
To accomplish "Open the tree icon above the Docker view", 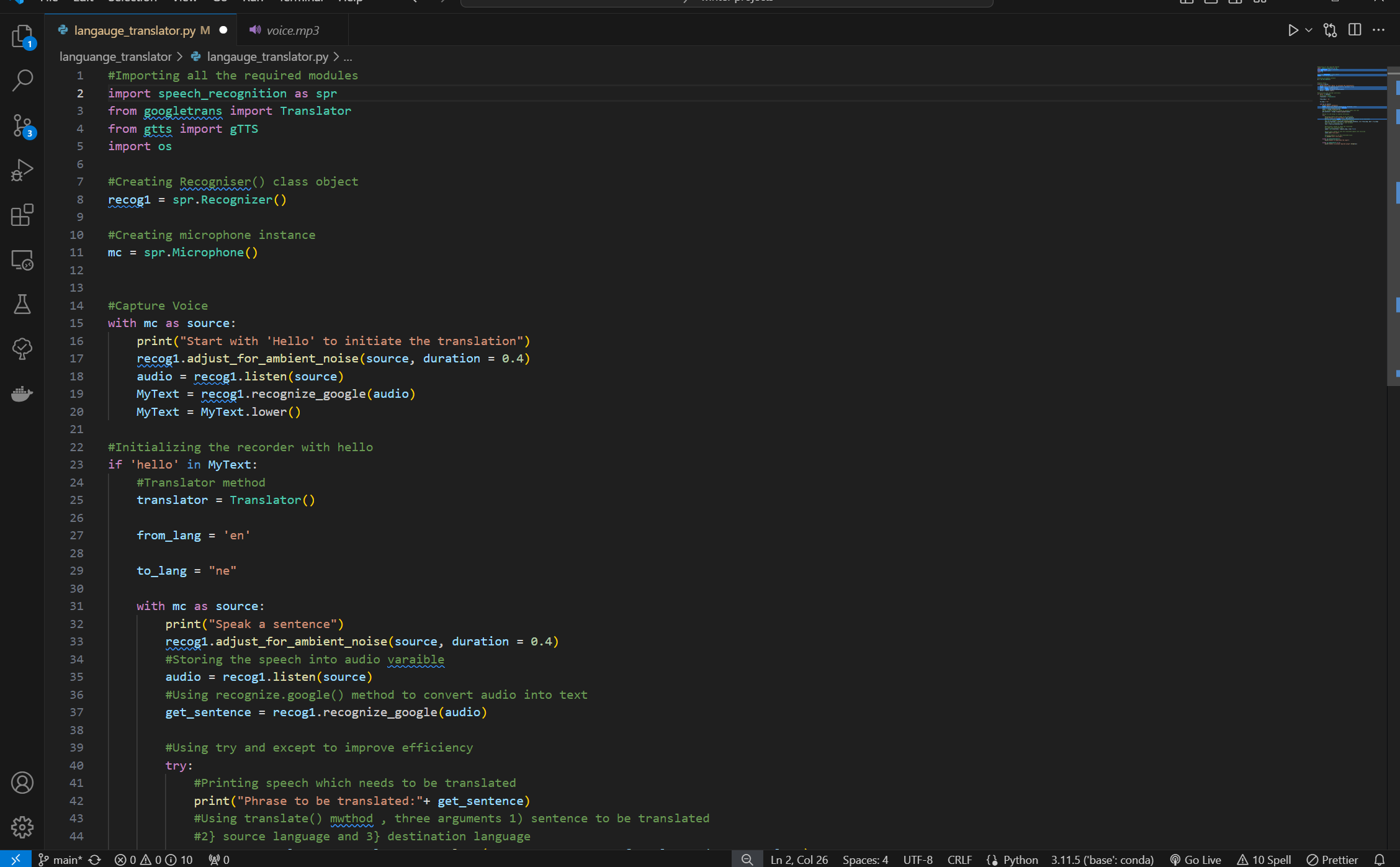I will pos(22,349).
